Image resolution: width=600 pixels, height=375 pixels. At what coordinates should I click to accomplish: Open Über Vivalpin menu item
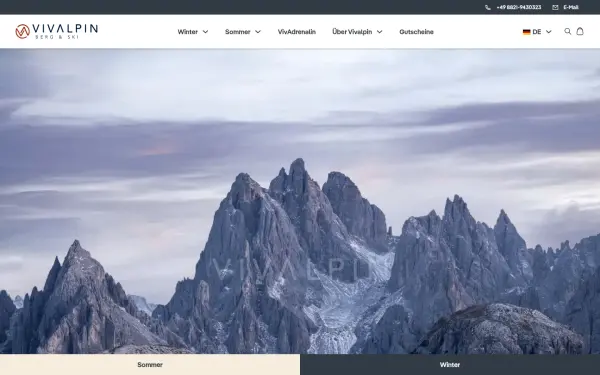[352, 32]
